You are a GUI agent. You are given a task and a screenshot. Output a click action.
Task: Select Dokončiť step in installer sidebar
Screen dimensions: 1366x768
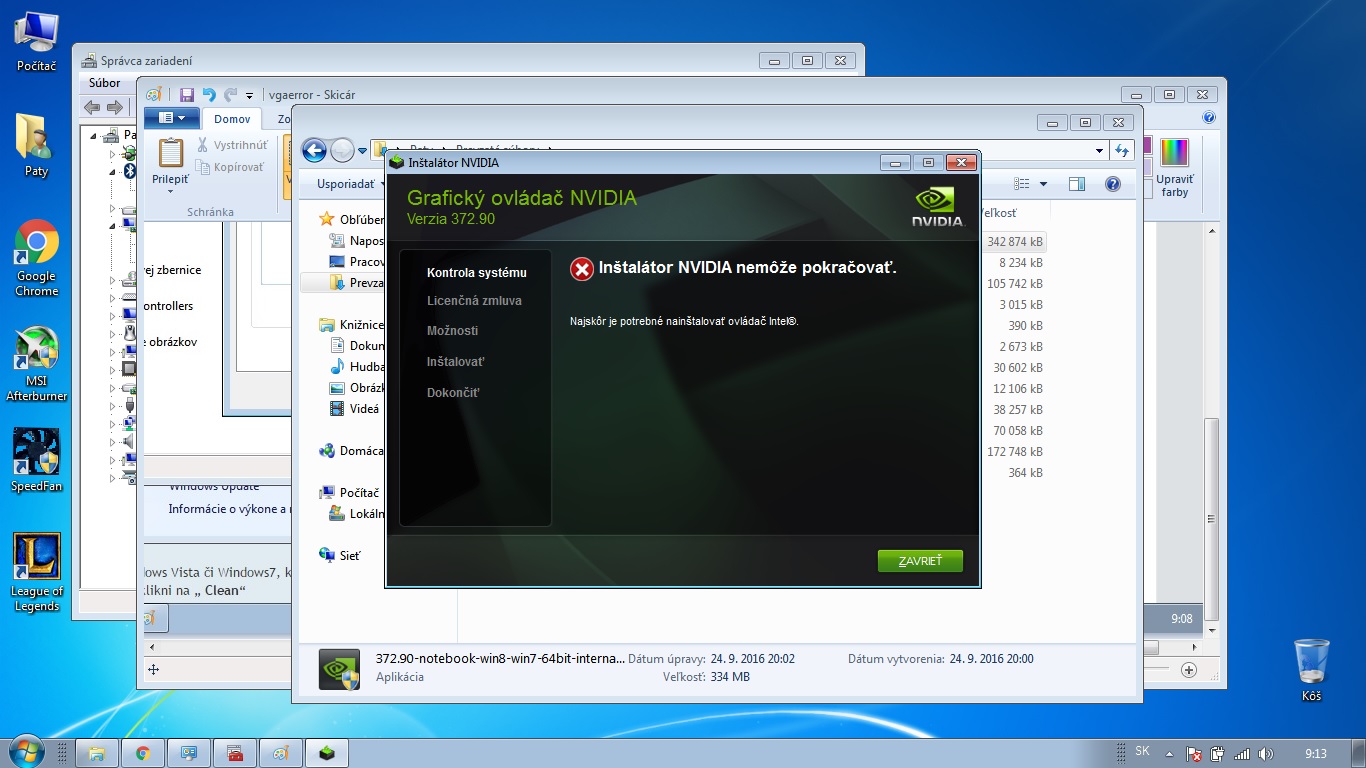[453, 392]
